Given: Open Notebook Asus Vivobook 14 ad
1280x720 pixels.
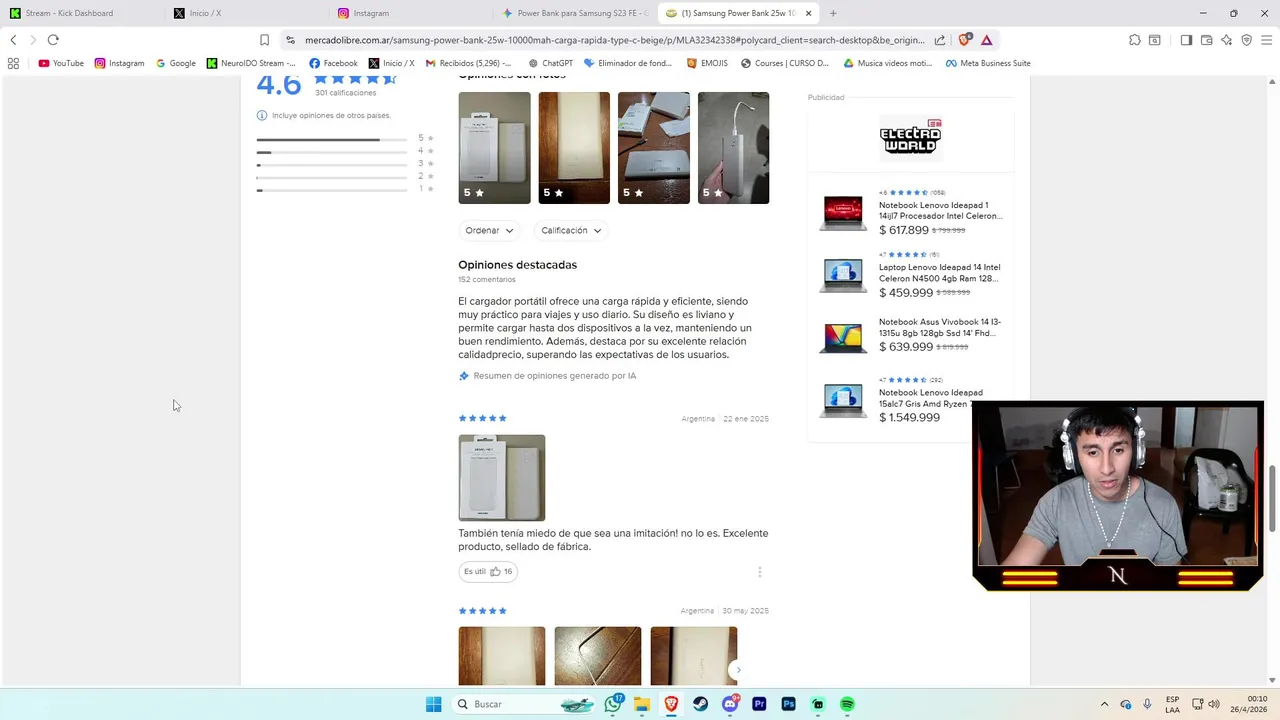Looking at the screenshot, I should click(x=911, y=336).
